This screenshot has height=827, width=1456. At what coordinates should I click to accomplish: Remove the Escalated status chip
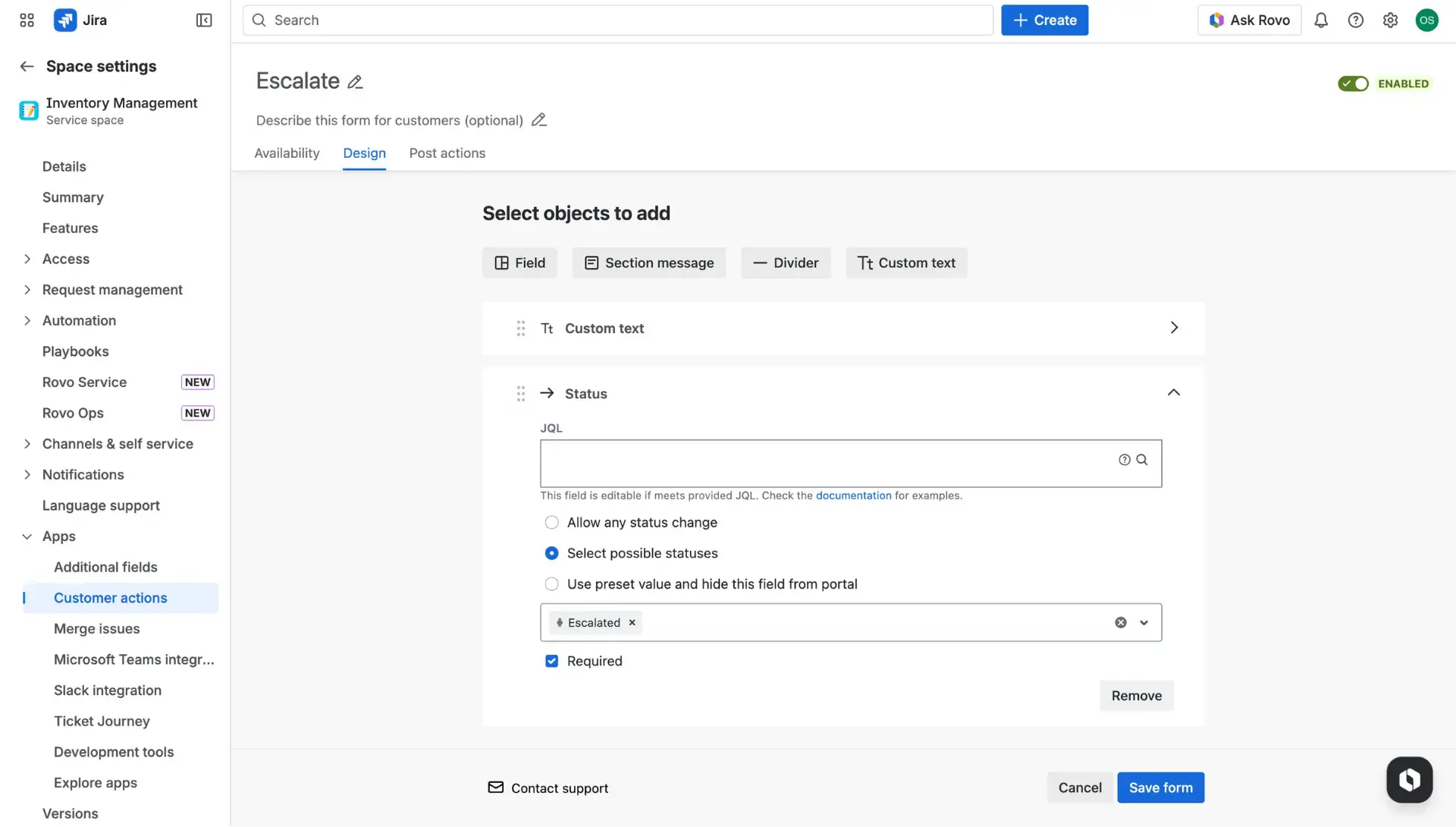point(632,622)
